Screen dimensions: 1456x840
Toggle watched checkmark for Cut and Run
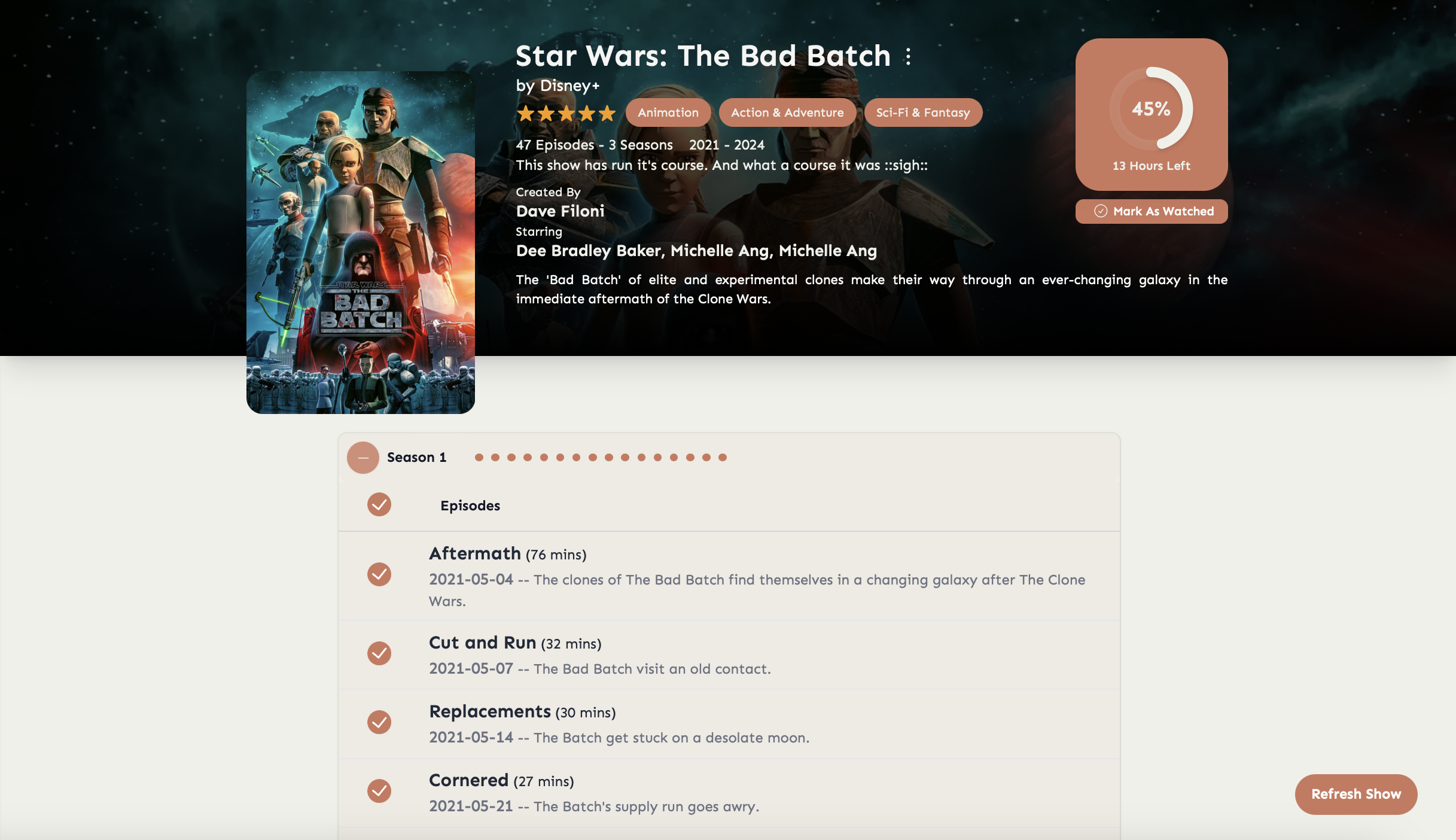tap(379, 653)
